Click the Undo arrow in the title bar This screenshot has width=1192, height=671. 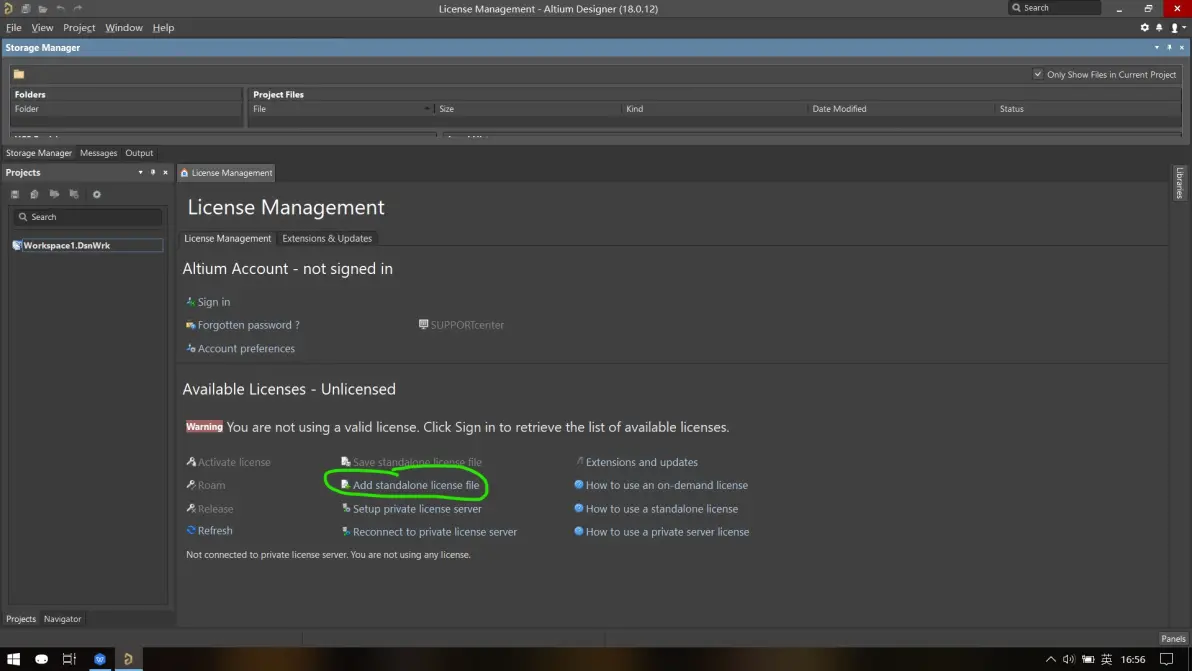click(60, 8)
